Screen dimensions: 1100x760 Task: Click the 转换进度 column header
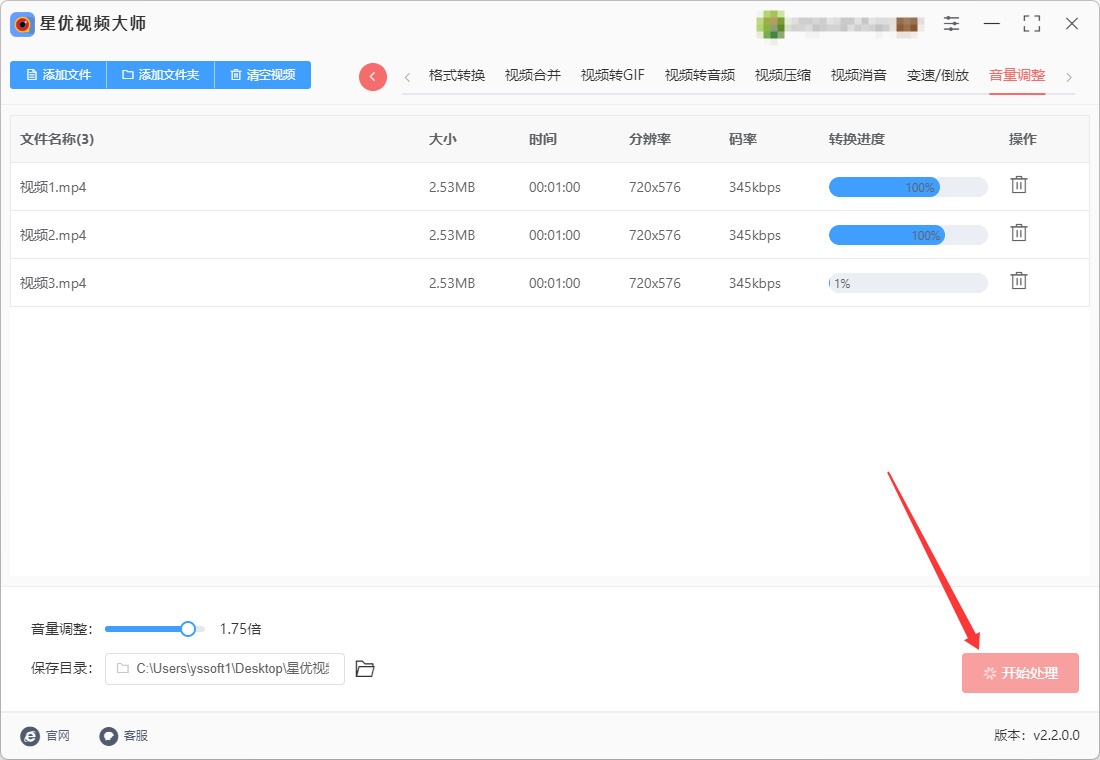click(857, 139)
